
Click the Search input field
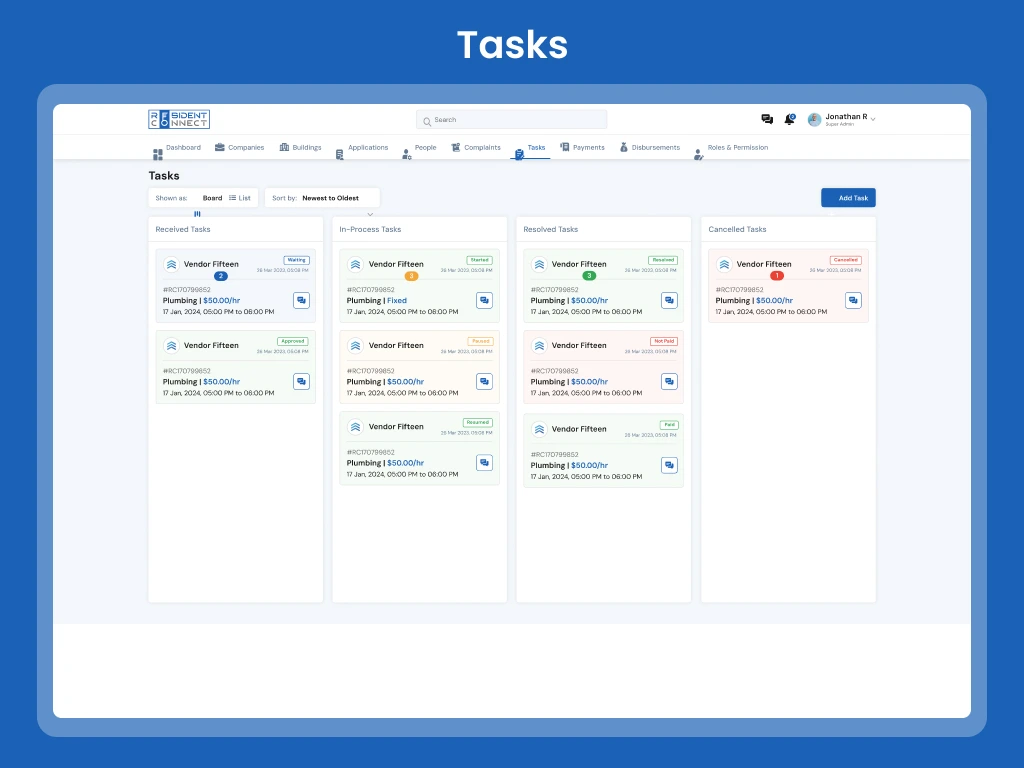511,120
